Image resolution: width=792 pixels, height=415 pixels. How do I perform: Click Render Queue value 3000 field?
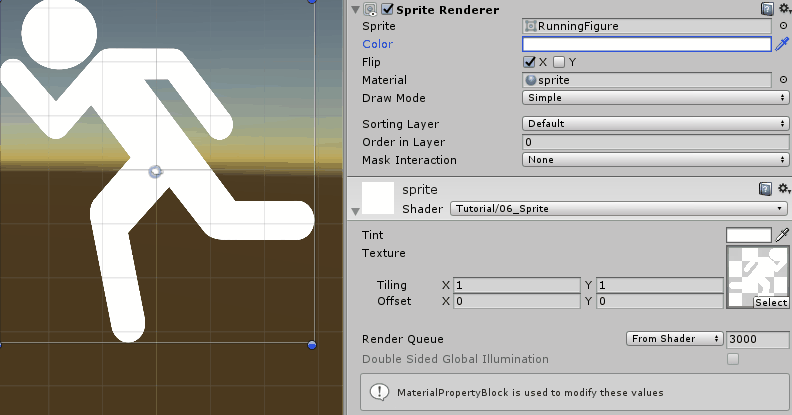click(758, 339)
